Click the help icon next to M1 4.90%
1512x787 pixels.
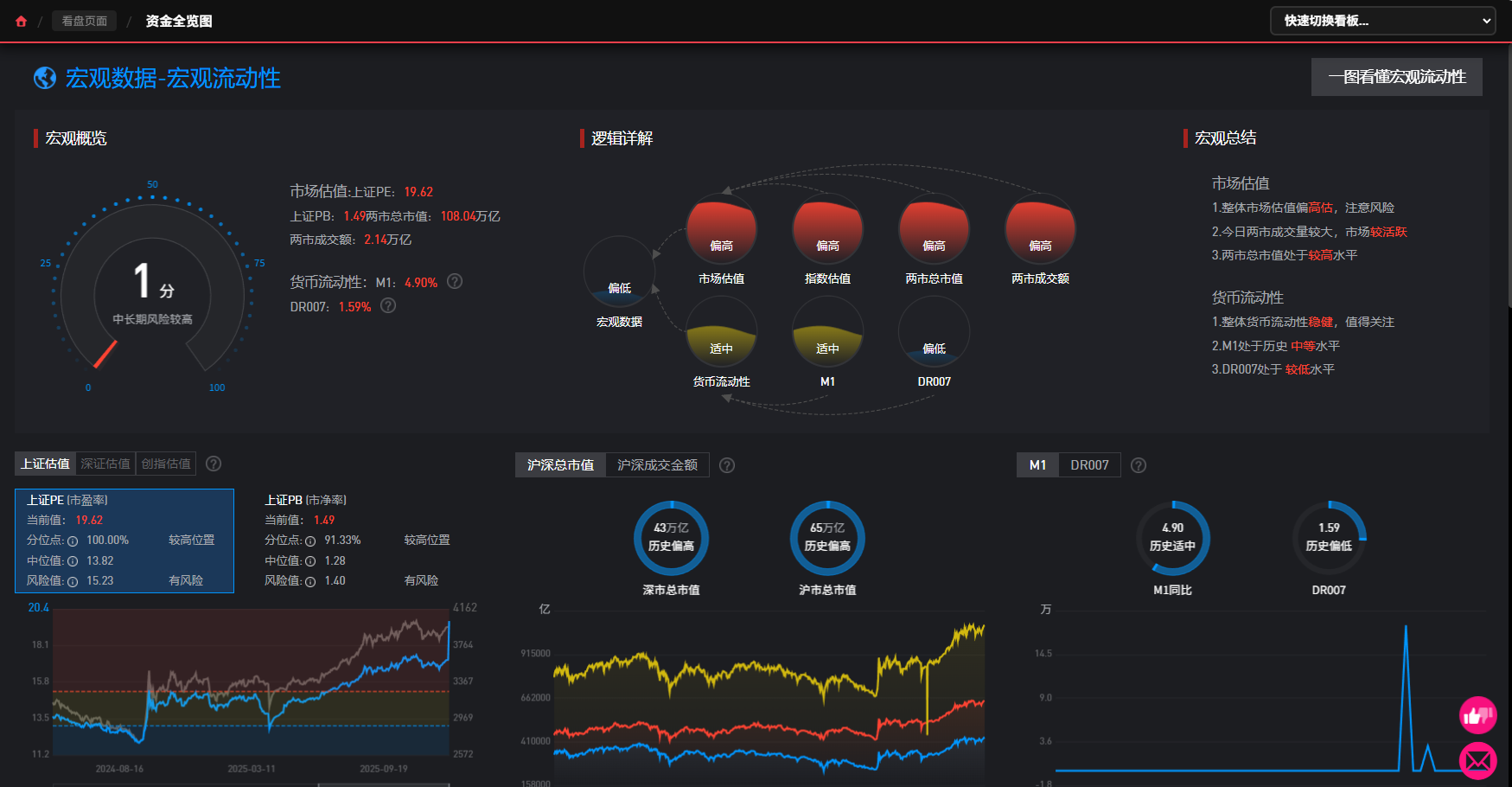point(455,282)
